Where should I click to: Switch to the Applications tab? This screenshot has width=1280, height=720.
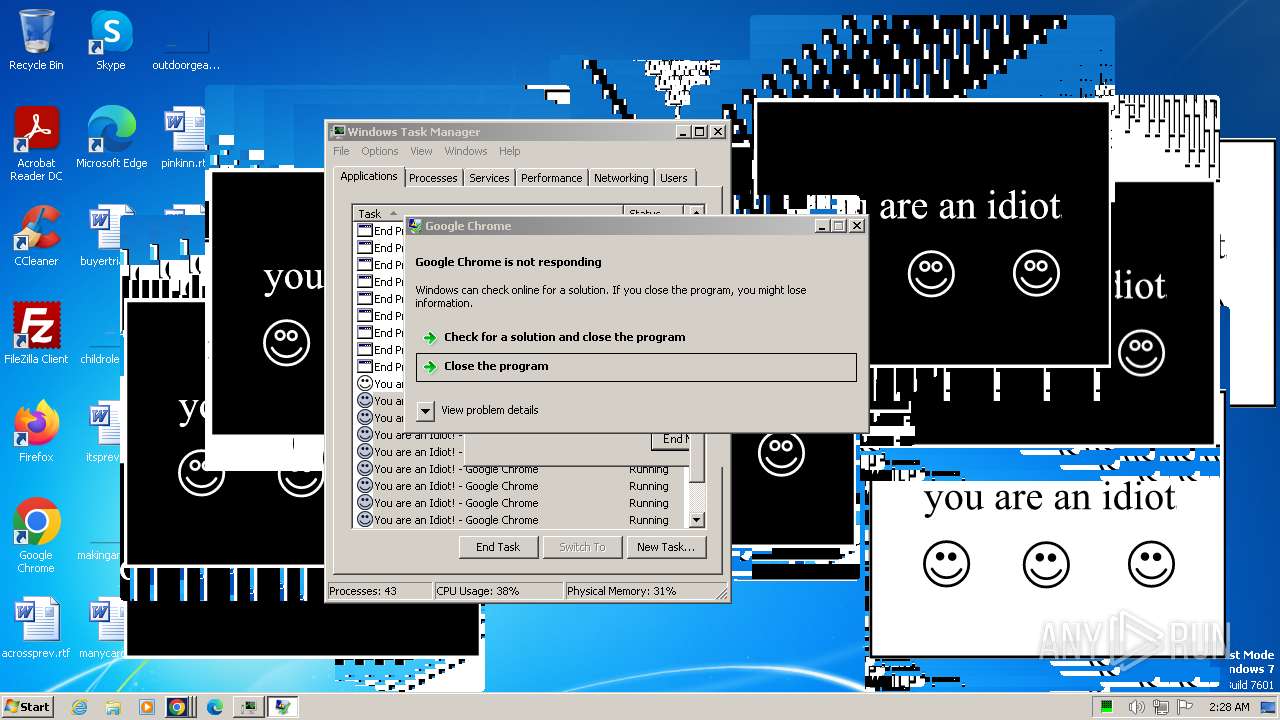(x=369, y=176)
